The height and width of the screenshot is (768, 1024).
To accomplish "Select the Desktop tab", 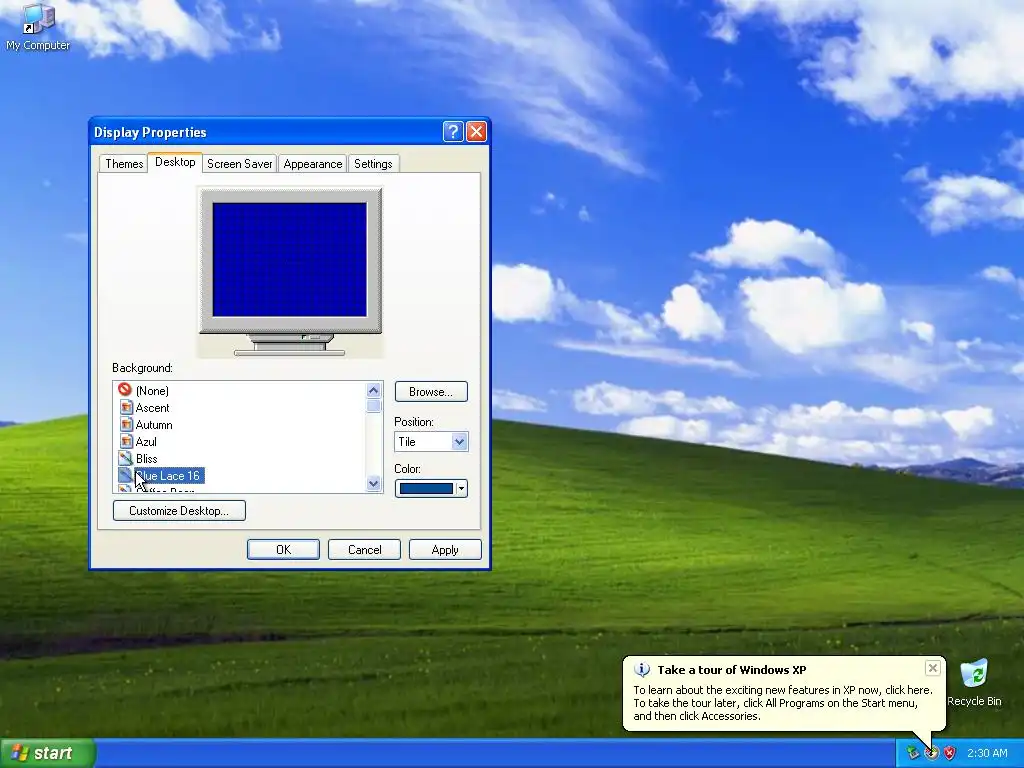I will 175,162.
